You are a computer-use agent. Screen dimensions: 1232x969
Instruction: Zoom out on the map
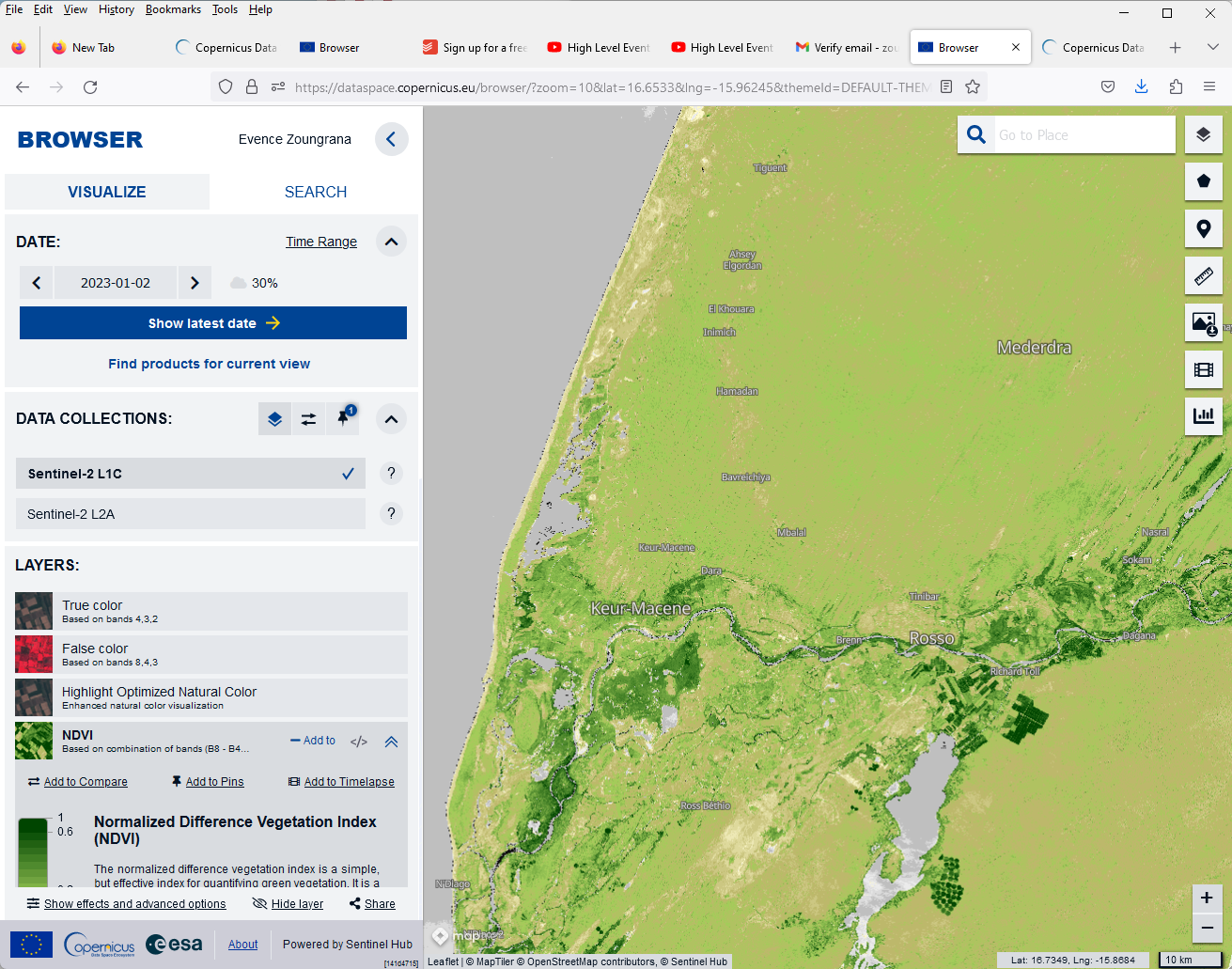click(x=1207, y=928)
